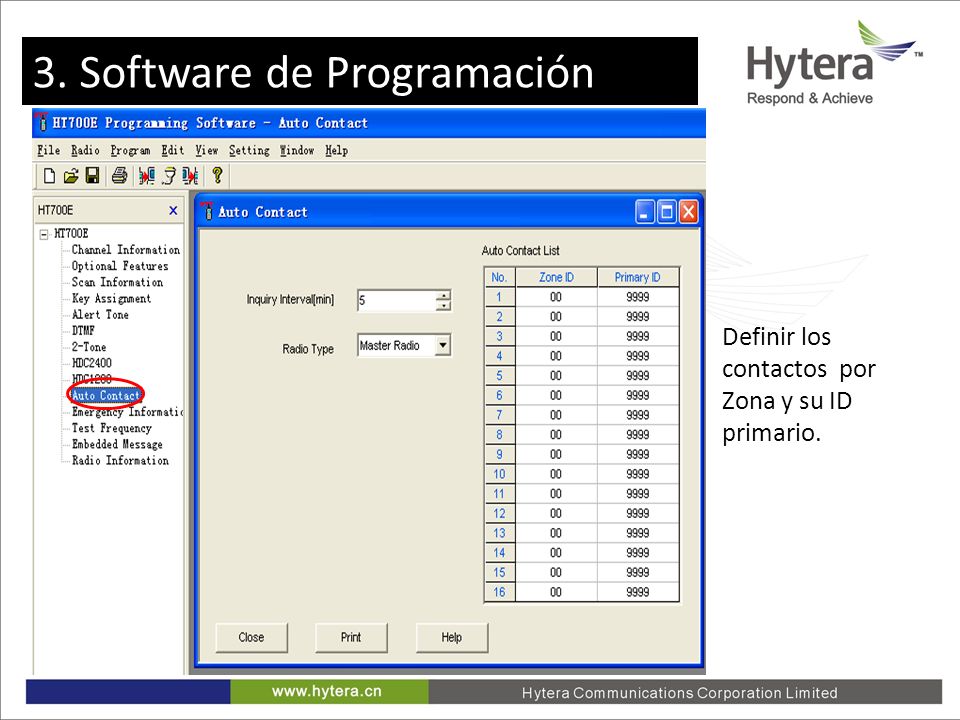Click the Read from radio toolbar icon
The image size is (960, 720).
[146, 176]
